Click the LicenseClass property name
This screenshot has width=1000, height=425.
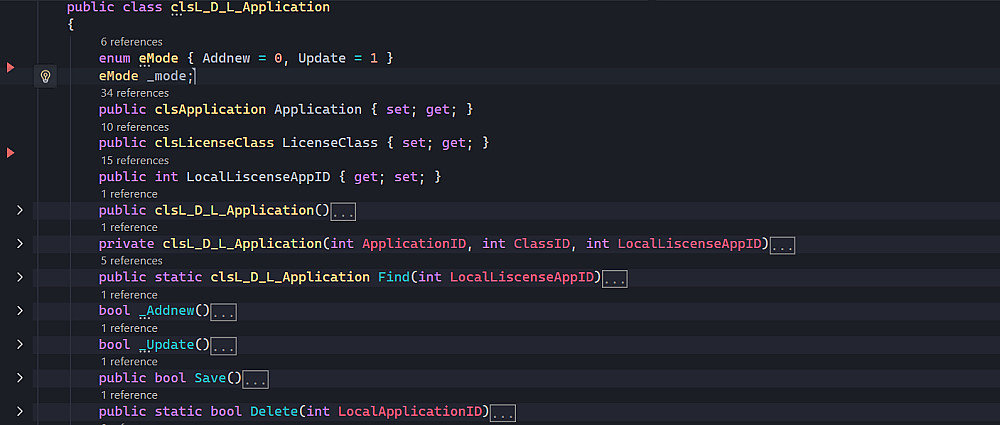(330, 143)
